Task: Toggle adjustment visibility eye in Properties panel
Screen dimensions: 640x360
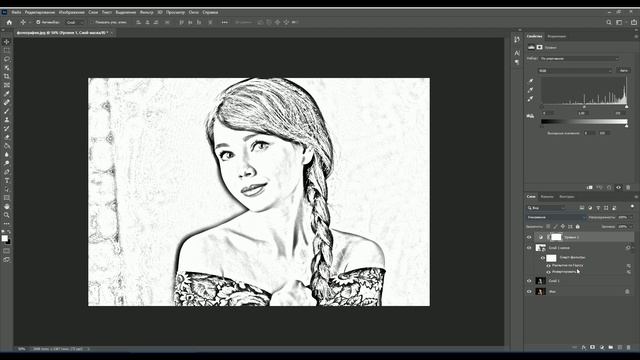Action: pos(618,187)
